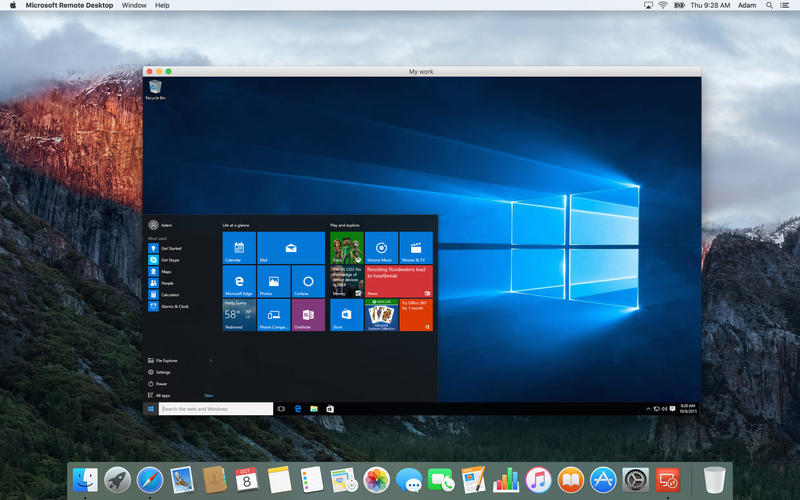Open the OneNote purple tile
The image size is (800, 500).
pyautogui.click(x=308, y=314)
